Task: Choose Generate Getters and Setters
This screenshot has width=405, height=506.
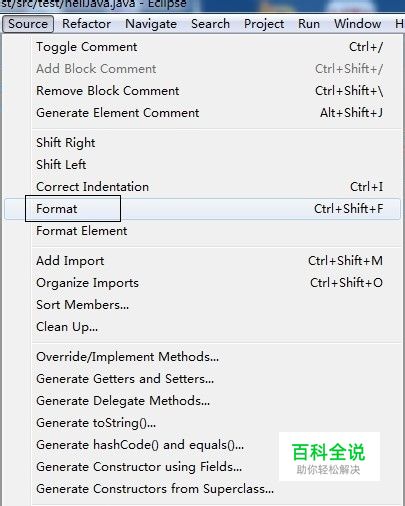Action: pyautogui.click(x=202, y=379)
